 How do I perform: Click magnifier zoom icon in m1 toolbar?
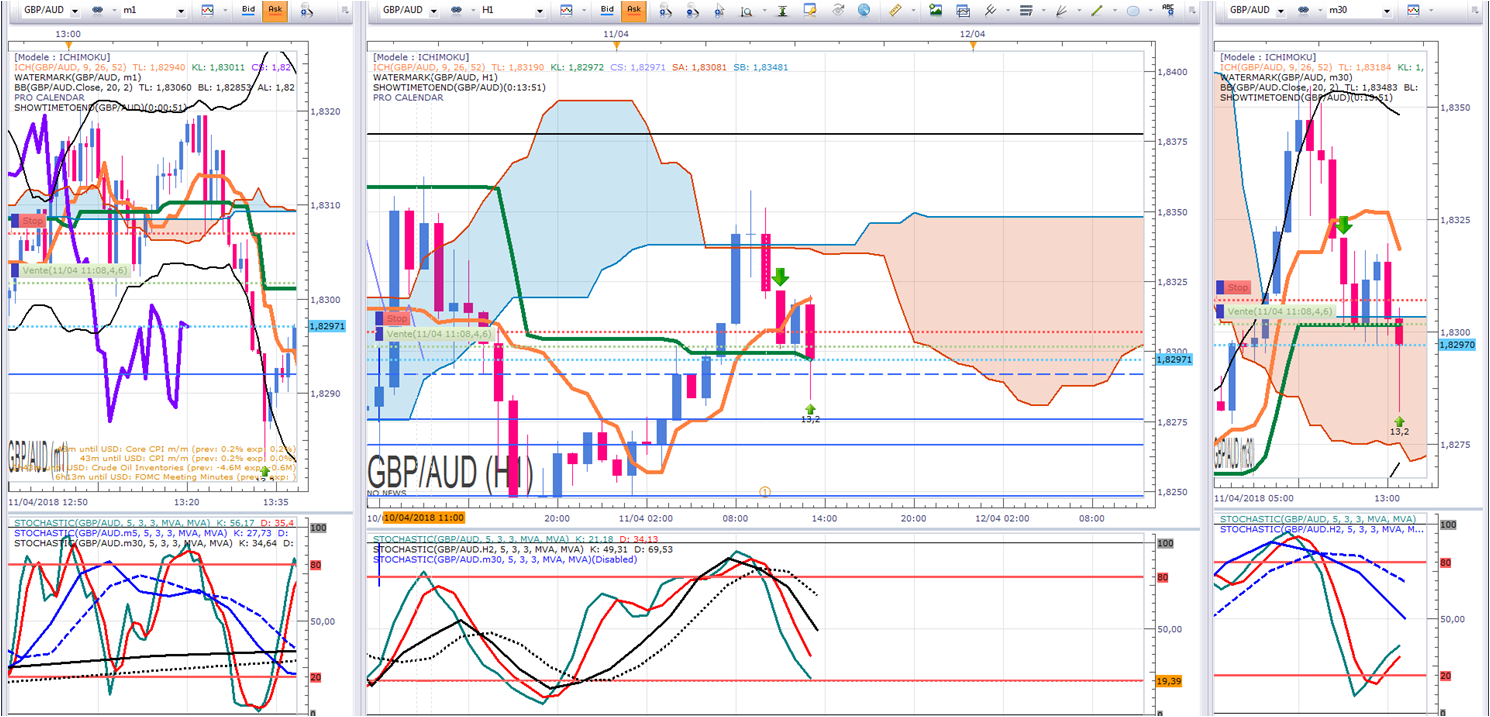coord(306,11)
